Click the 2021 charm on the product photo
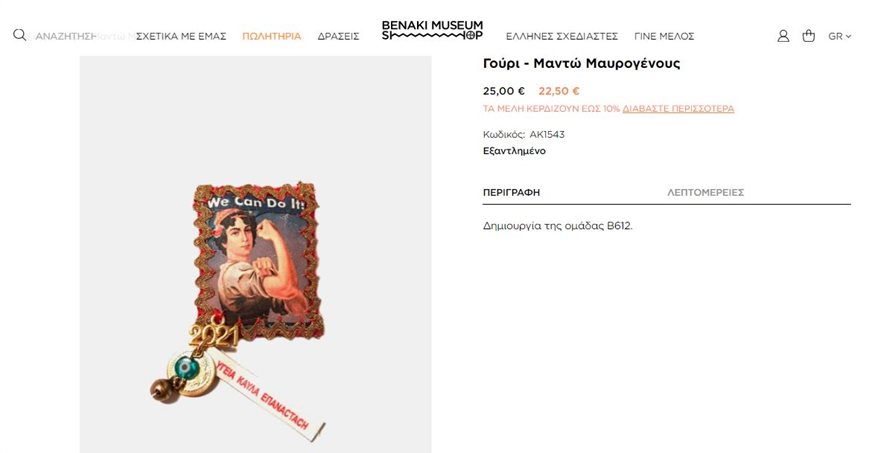The width and height of the screenshot is (880, 453). pyautogui.click(x=213, y=336)
